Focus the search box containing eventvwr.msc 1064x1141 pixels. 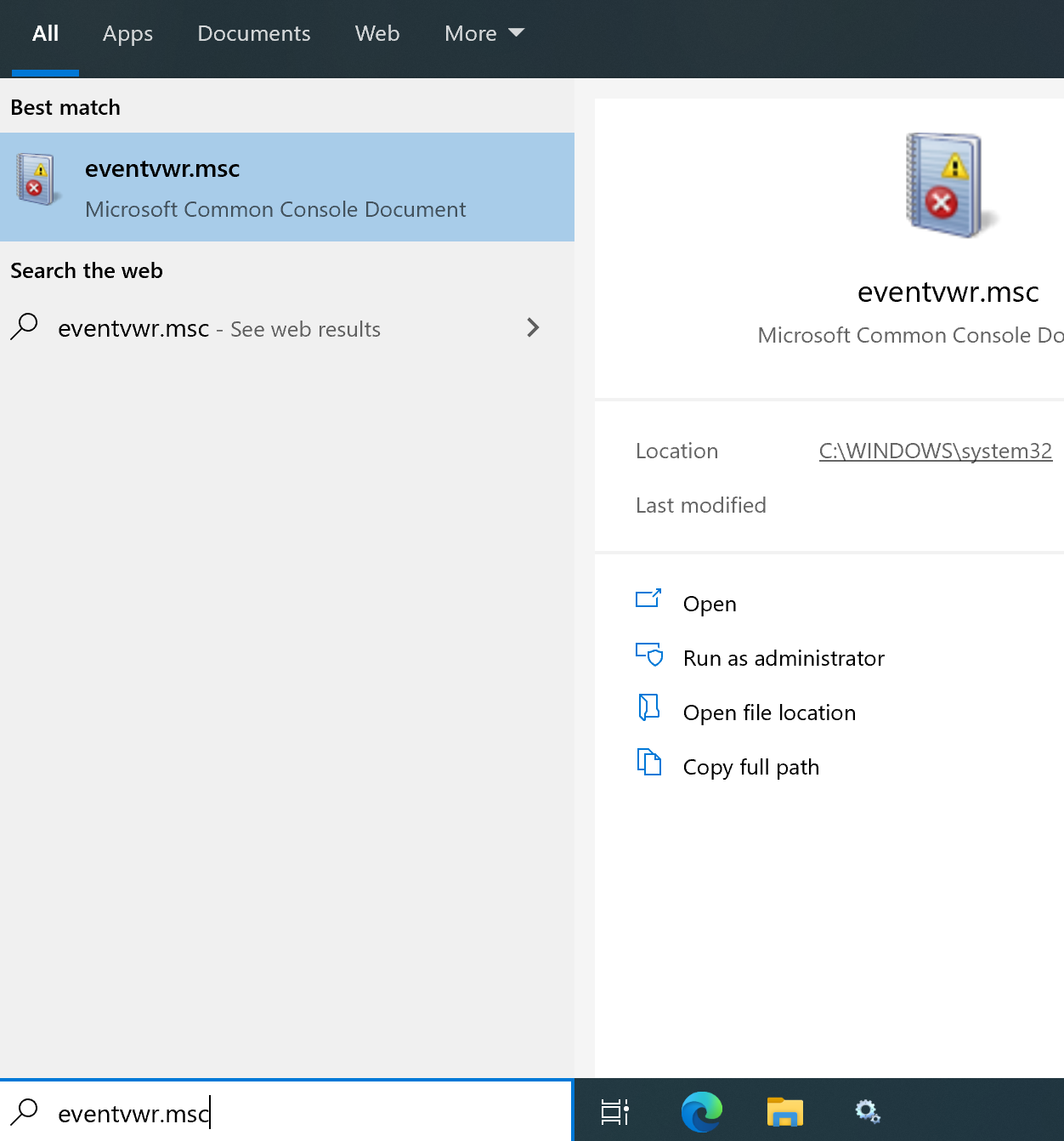[287, 1111]
